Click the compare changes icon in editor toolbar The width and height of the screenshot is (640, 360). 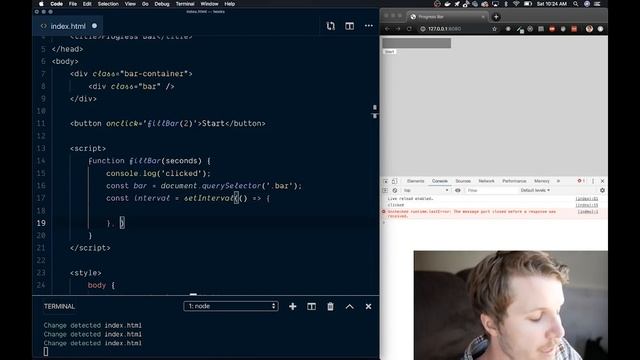tap(331, 26)
